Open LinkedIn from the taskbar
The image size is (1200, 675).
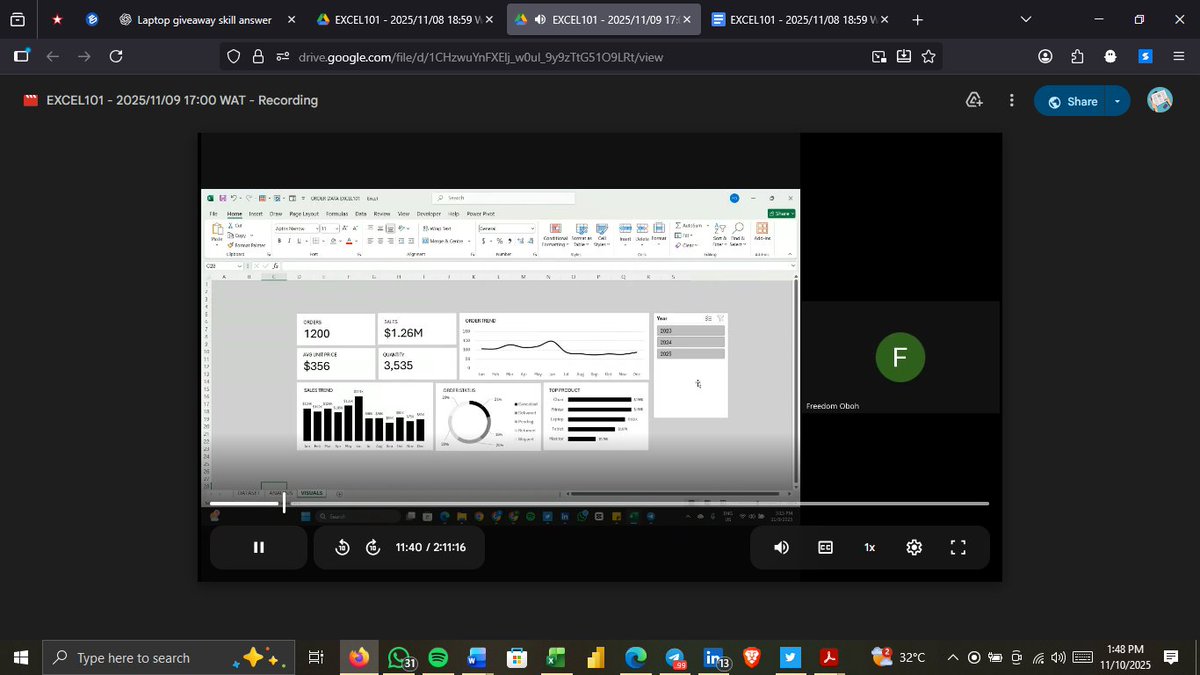point(716,658)
